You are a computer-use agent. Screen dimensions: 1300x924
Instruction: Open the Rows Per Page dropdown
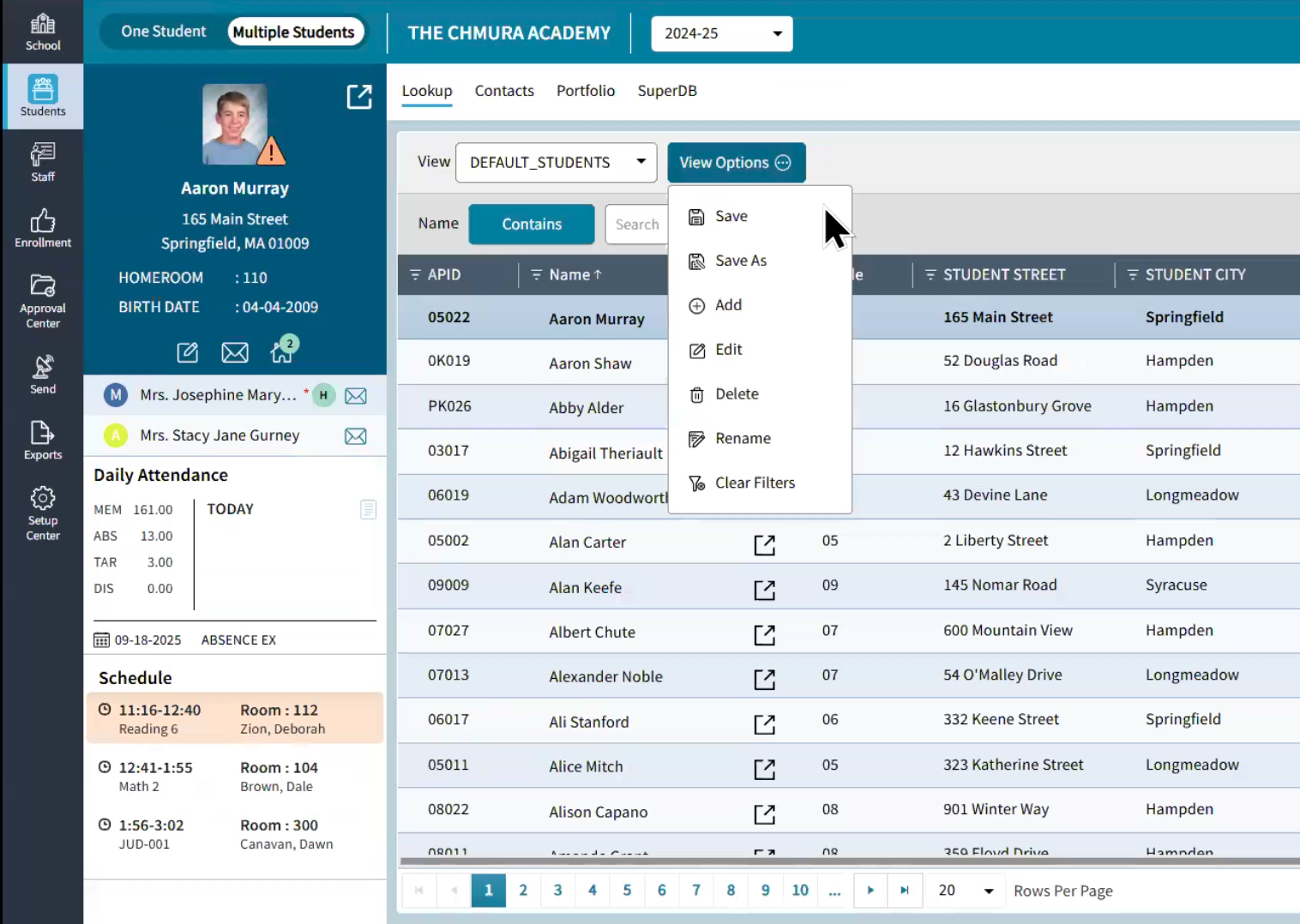point(965,891)
